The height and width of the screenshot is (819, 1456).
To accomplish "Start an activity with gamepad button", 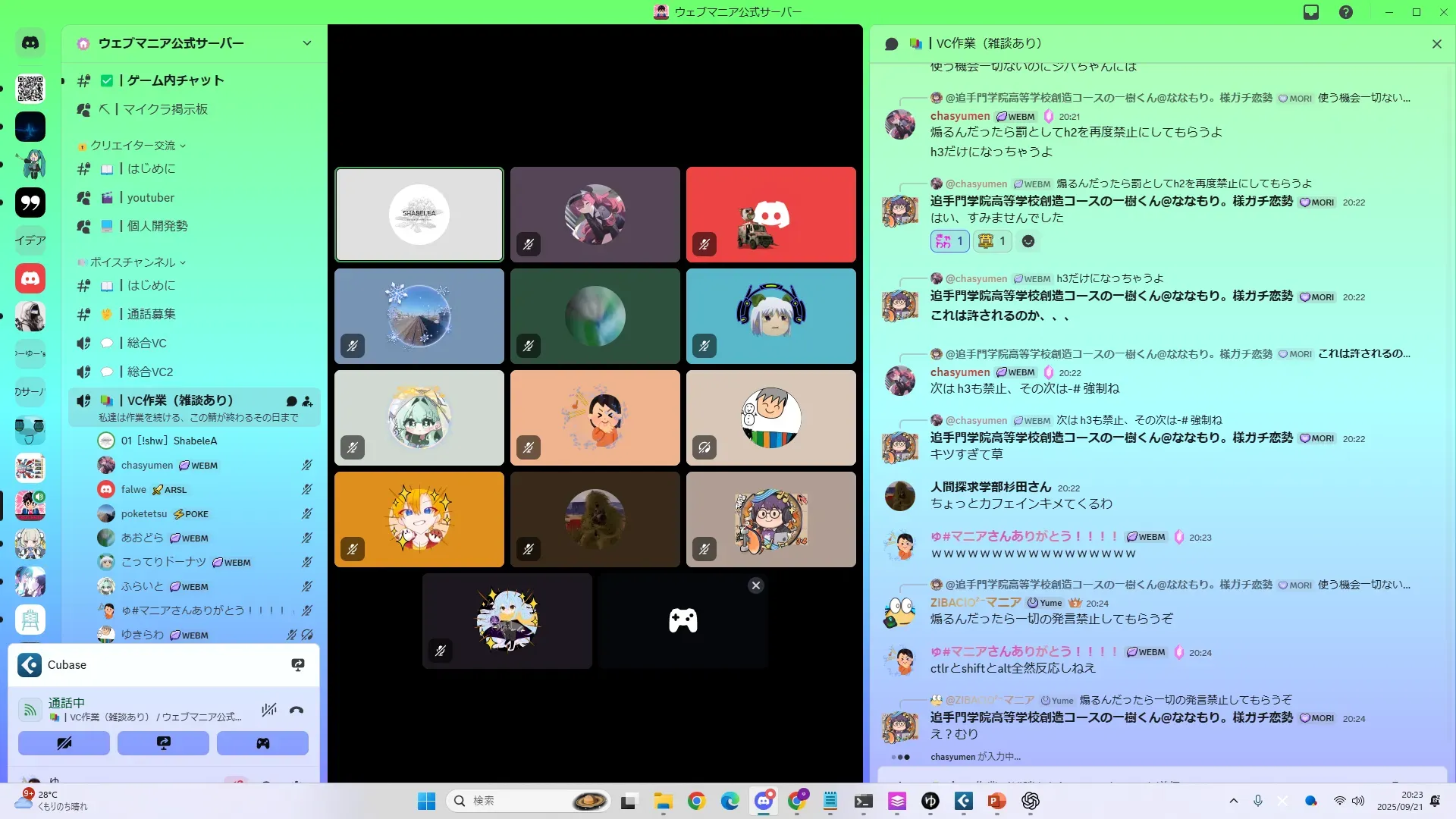I will point(262,743).
